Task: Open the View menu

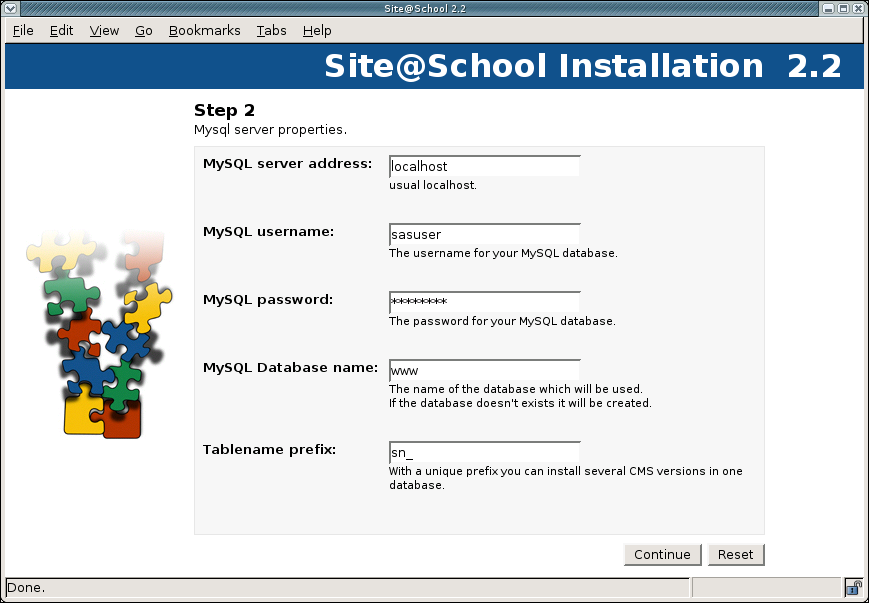Action: [104, 30]
